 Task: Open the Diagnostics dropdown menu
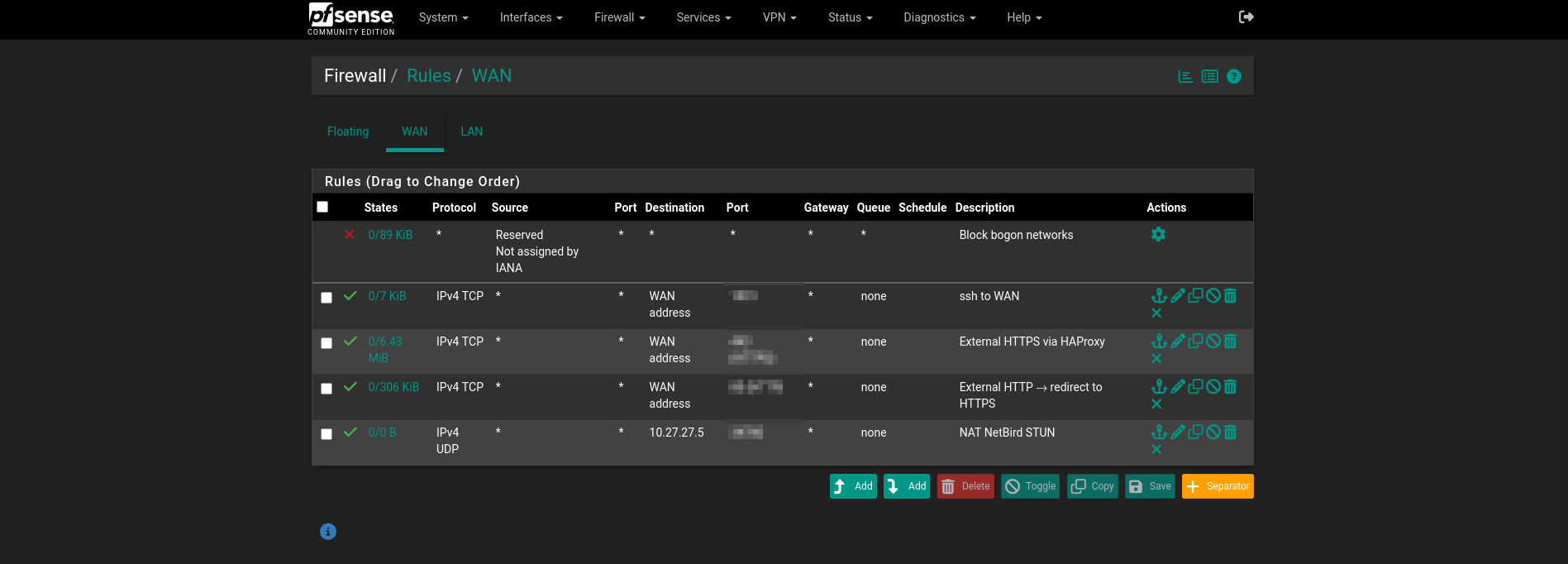click(x=939, y=17)
